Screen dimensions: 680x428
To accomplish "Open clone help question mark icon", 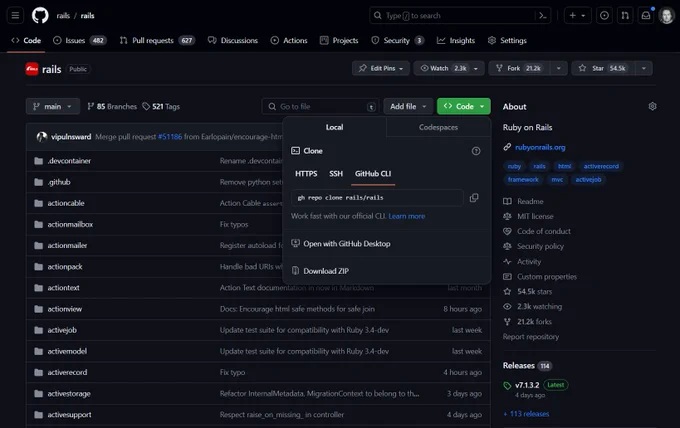I will (476, 151).
